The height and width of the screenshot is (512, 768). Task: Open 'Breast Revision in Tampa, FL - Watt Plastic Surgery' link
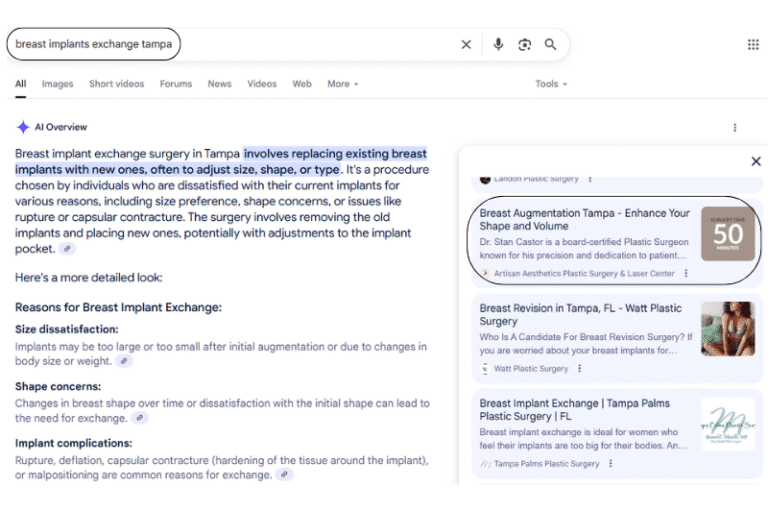coord(580,315)
